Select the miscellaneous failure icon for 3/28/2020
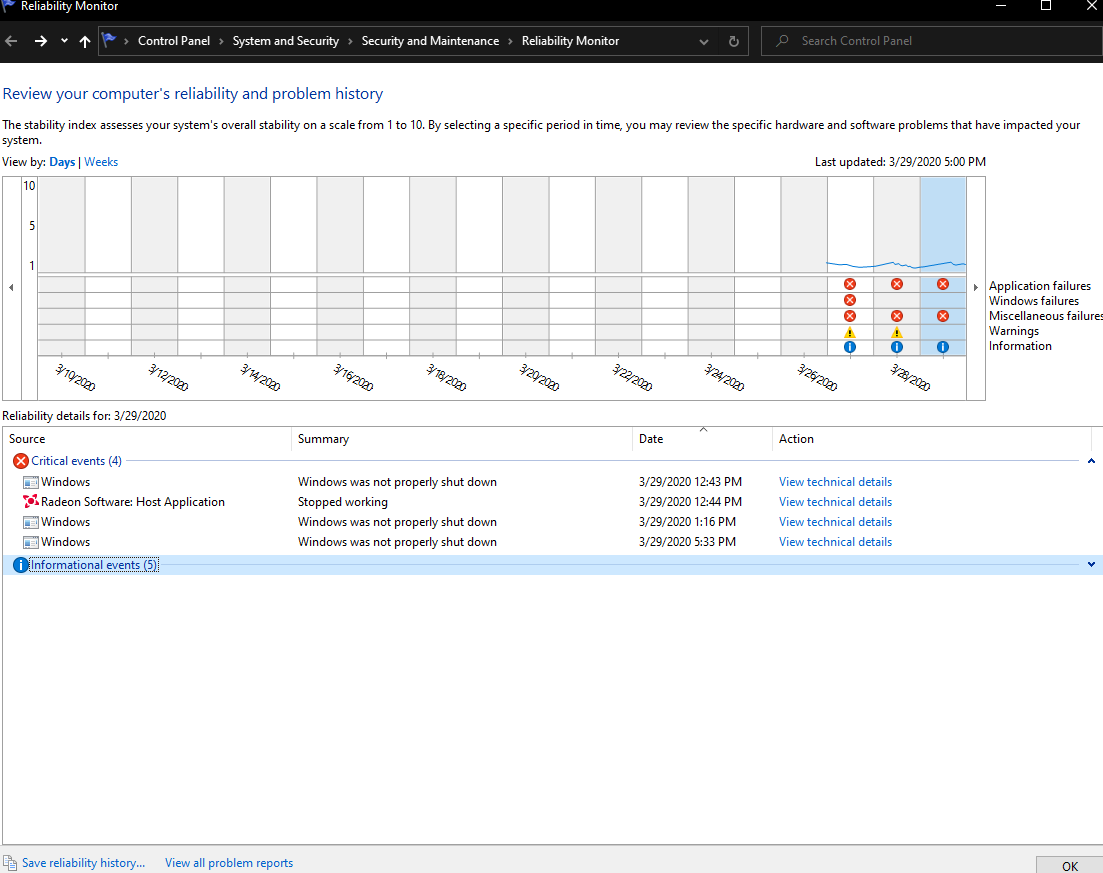The image size is (1103, 873). click(897, 317)
